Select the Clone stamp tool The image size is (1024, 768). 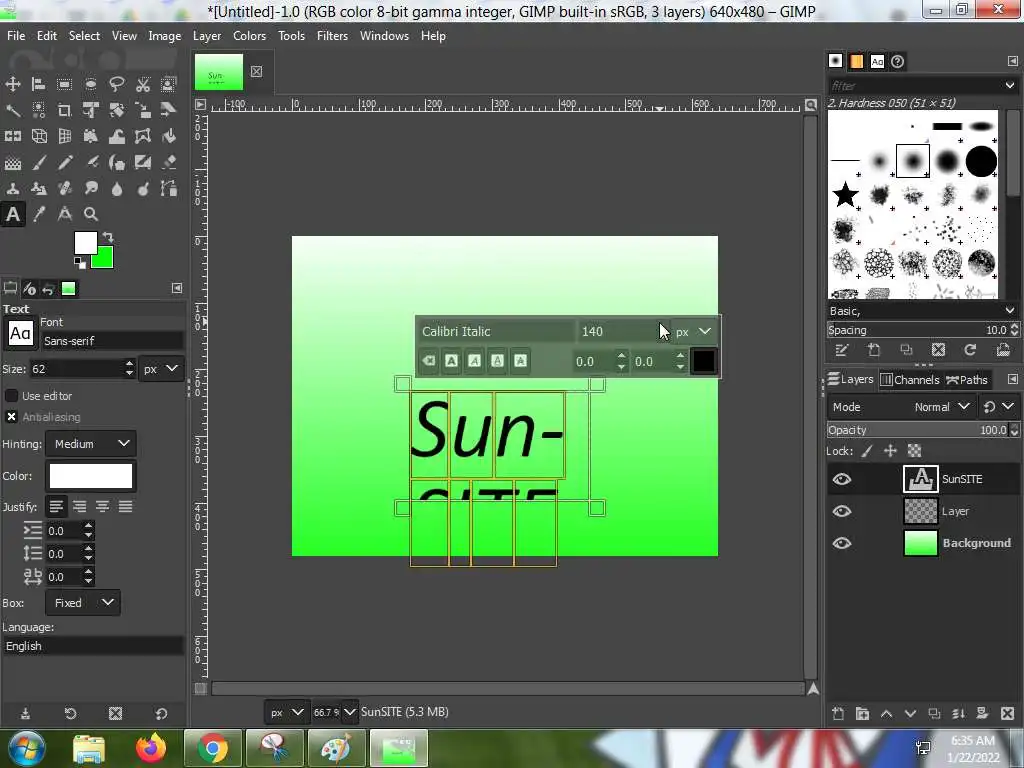(12, 189)
